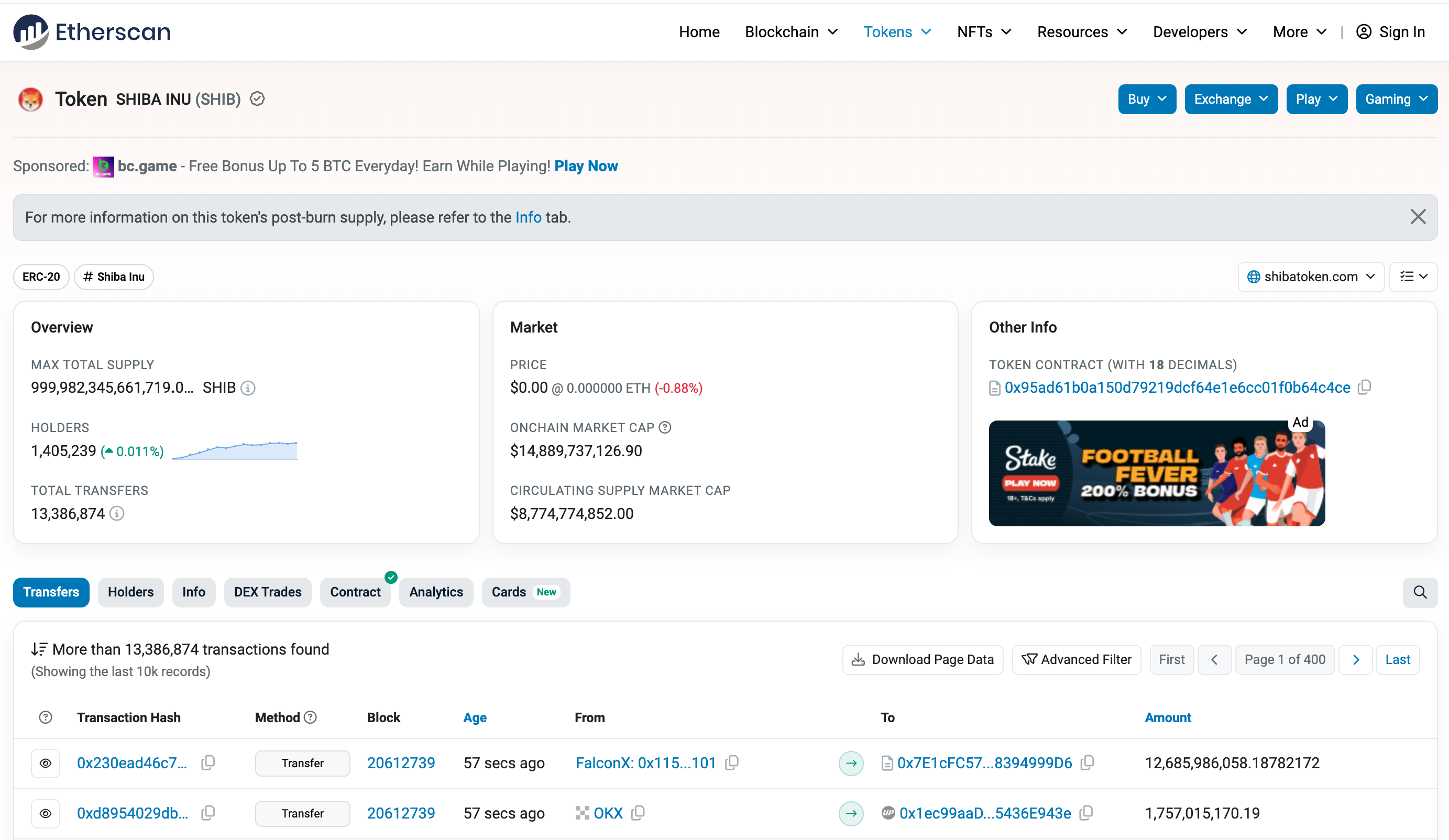1449x840 pixels.
Task: Copy the token contract address
Action: click(x=1365, y=388)
